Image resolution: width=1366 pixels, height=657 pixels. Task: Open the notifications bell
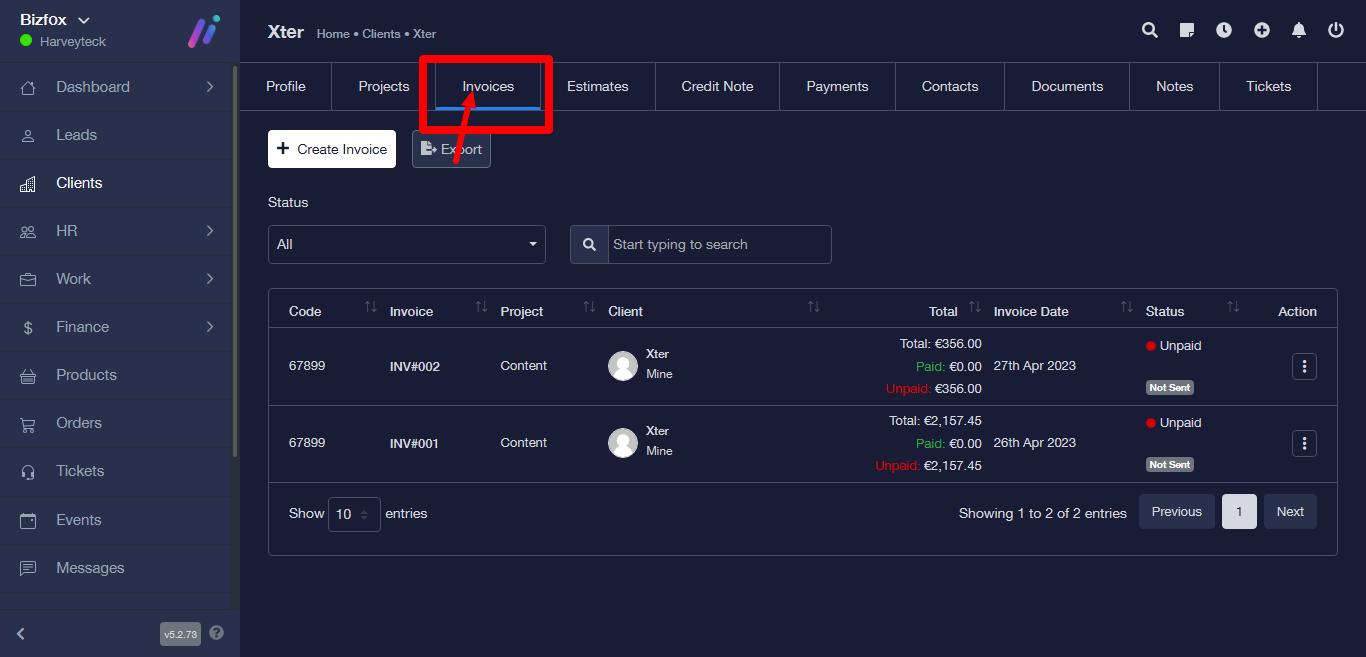1299,30
